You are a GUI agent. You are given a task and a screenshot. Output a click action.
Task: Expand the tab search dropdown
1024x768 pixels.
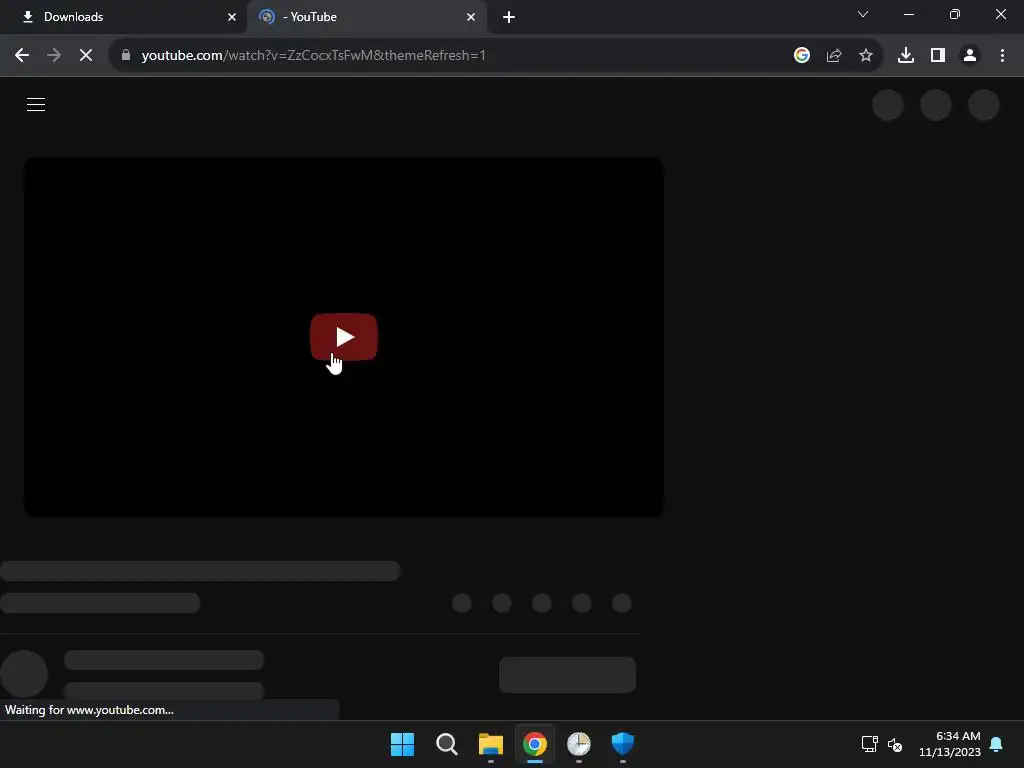click(863, 14)
